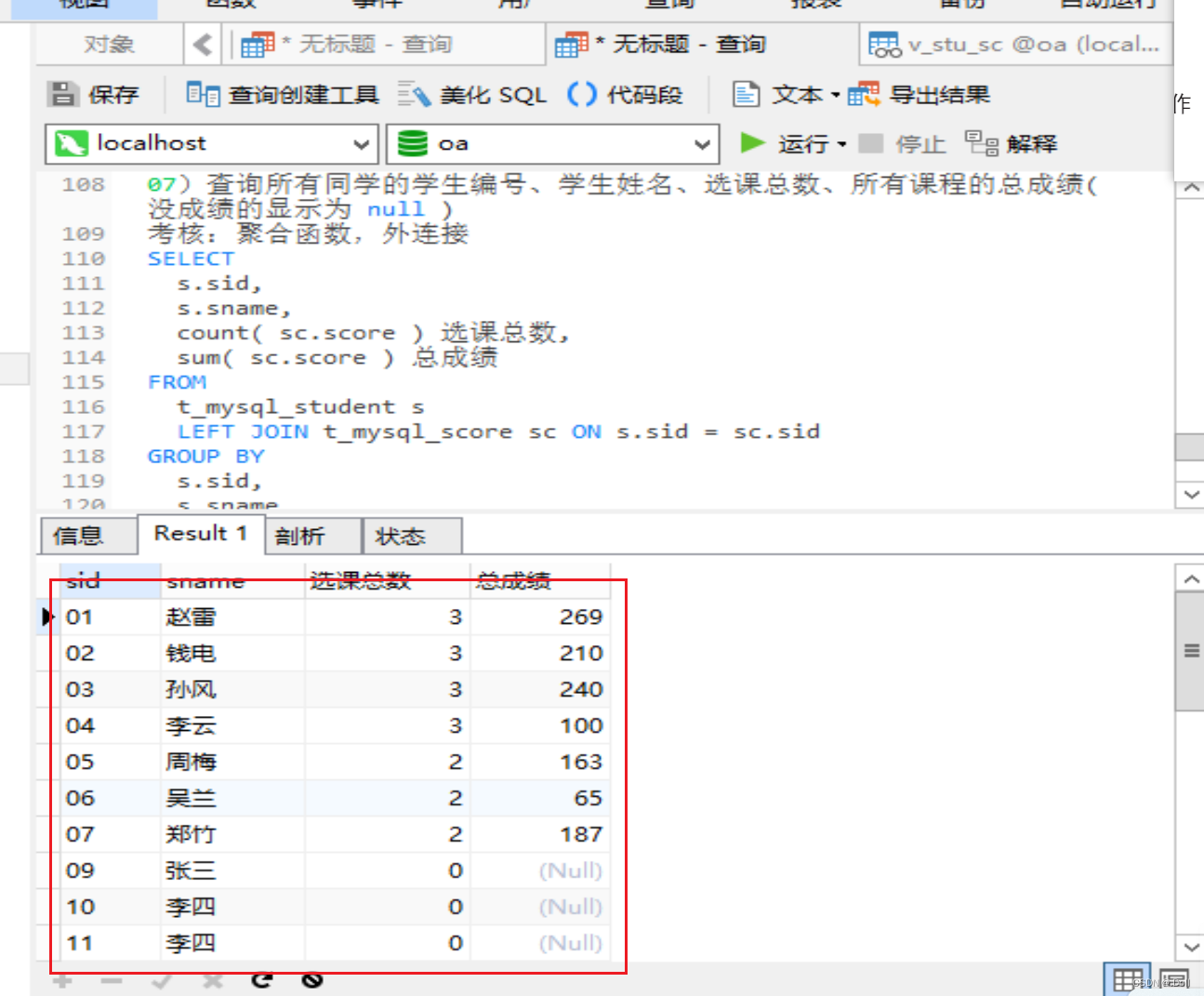Click the apply changes checkmark icon
The image size is (1204, 996).
162,980
